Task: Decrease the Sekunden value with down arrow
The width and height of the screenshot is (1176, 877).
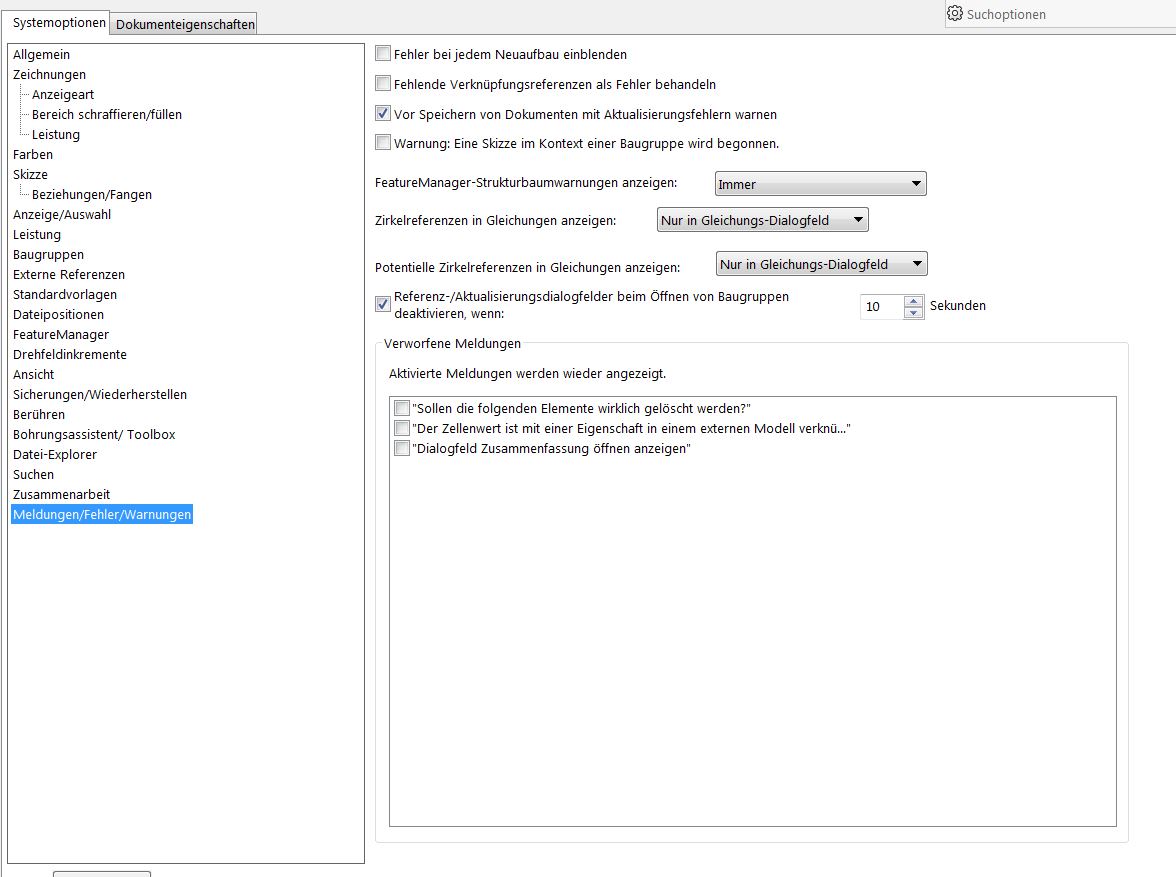Action: pyautogui.click(x=914, y=313)
